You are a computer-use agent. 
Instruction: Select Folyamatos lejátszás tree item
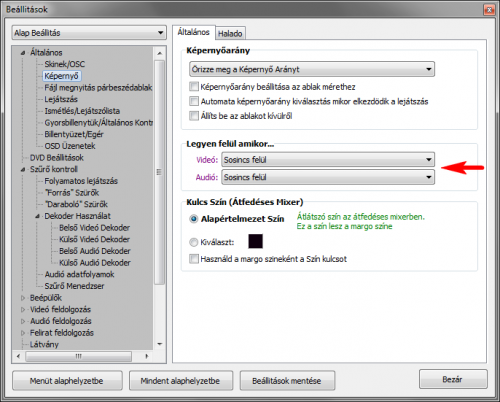coord(81,181)
